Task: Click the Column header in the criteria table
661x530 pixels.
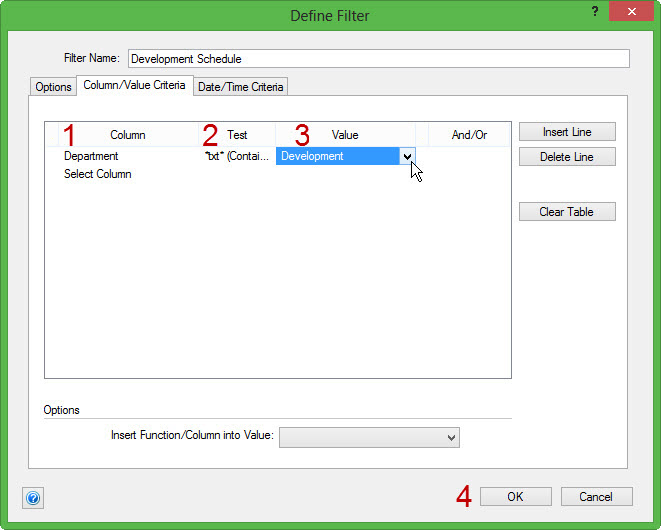Action: click(x=127, y=135)
